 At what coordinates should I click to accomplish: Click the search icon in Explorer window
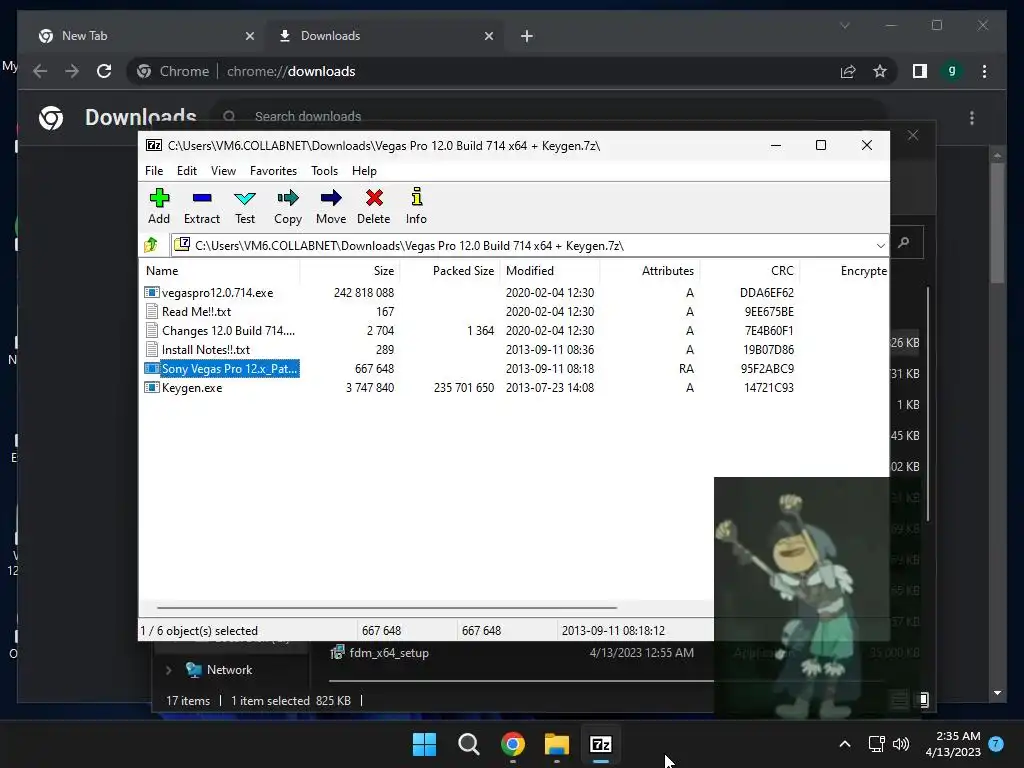[x=904, y=243]
